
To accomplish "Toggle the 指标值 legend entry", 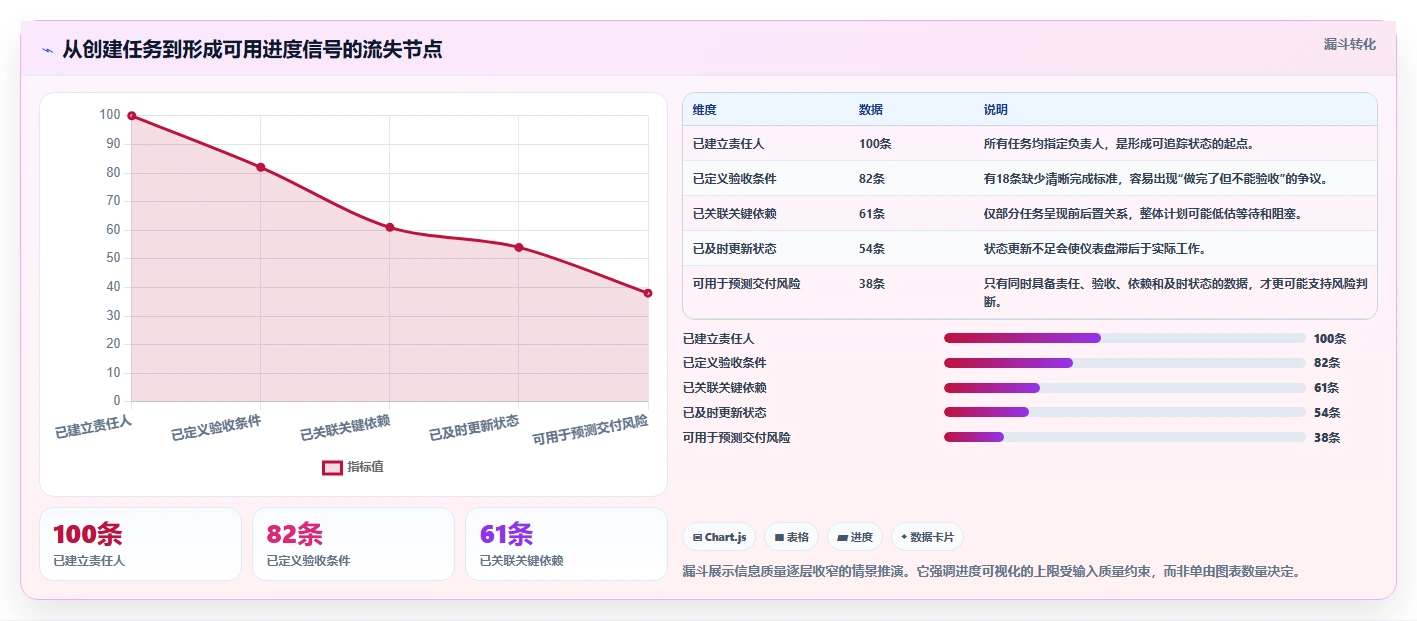I will click(x=353, y=467).
